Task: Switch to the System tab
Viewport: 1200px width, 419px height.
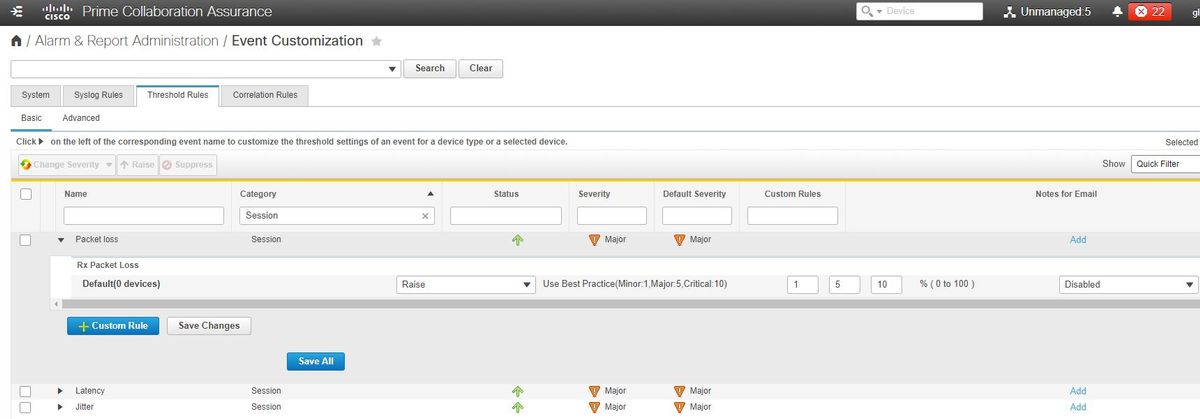Action: (x=35, y=95)
